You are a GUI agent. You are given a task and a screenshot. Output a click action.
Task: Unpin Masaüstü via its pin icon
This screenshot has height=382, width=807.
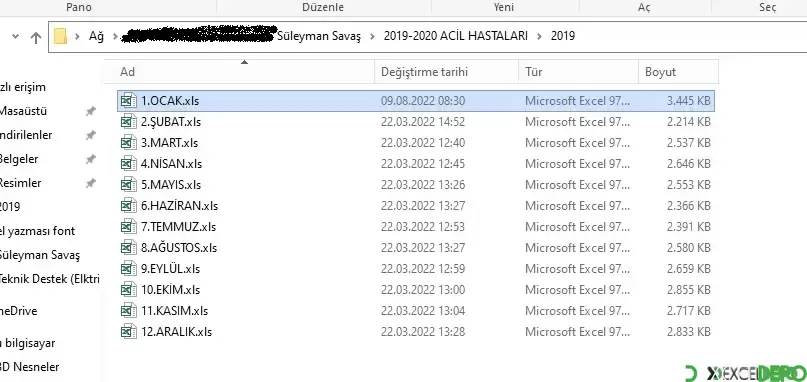[91, 111]
